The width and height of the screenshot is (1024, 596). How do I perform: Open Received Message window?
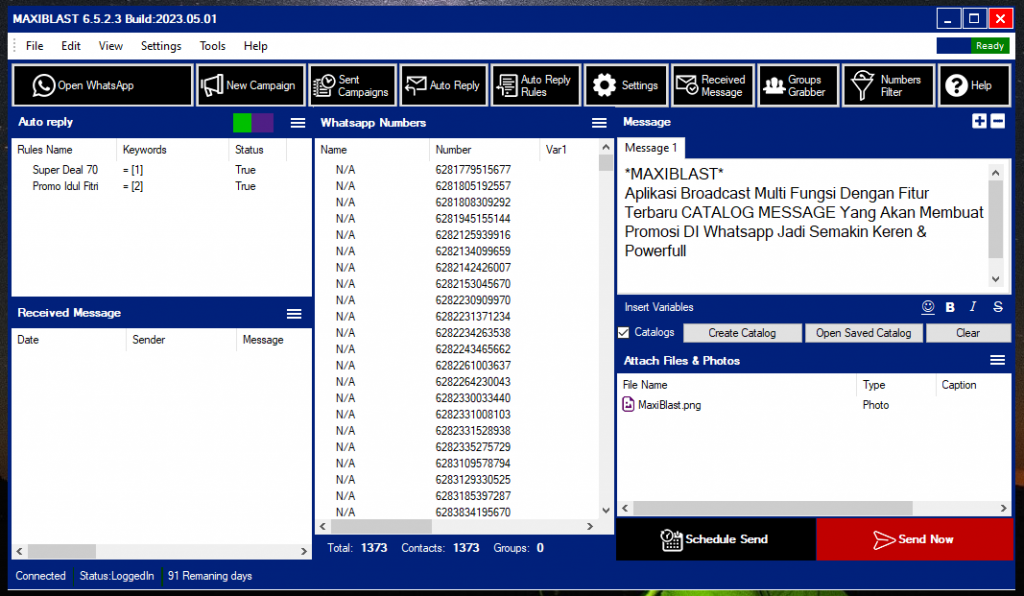[x=711, y=86]
